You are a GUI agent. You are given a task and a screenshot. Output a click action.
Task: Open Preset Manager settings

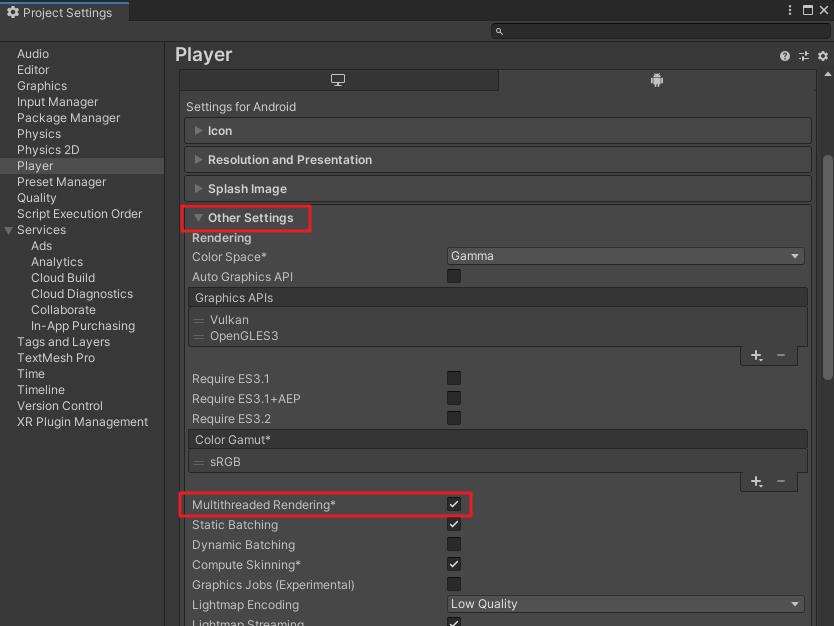62,182
